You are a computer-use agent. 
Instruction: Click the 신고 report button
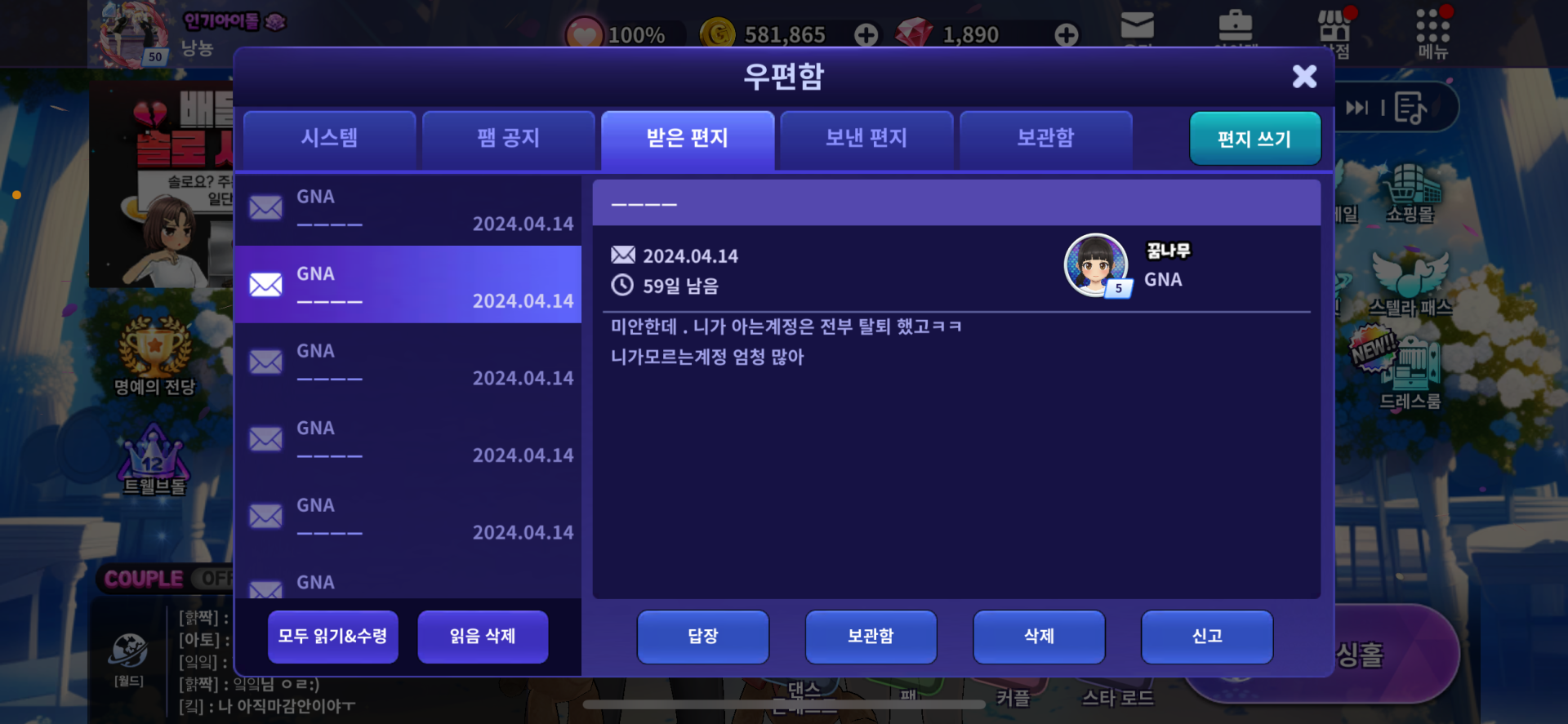point(1207,637)
